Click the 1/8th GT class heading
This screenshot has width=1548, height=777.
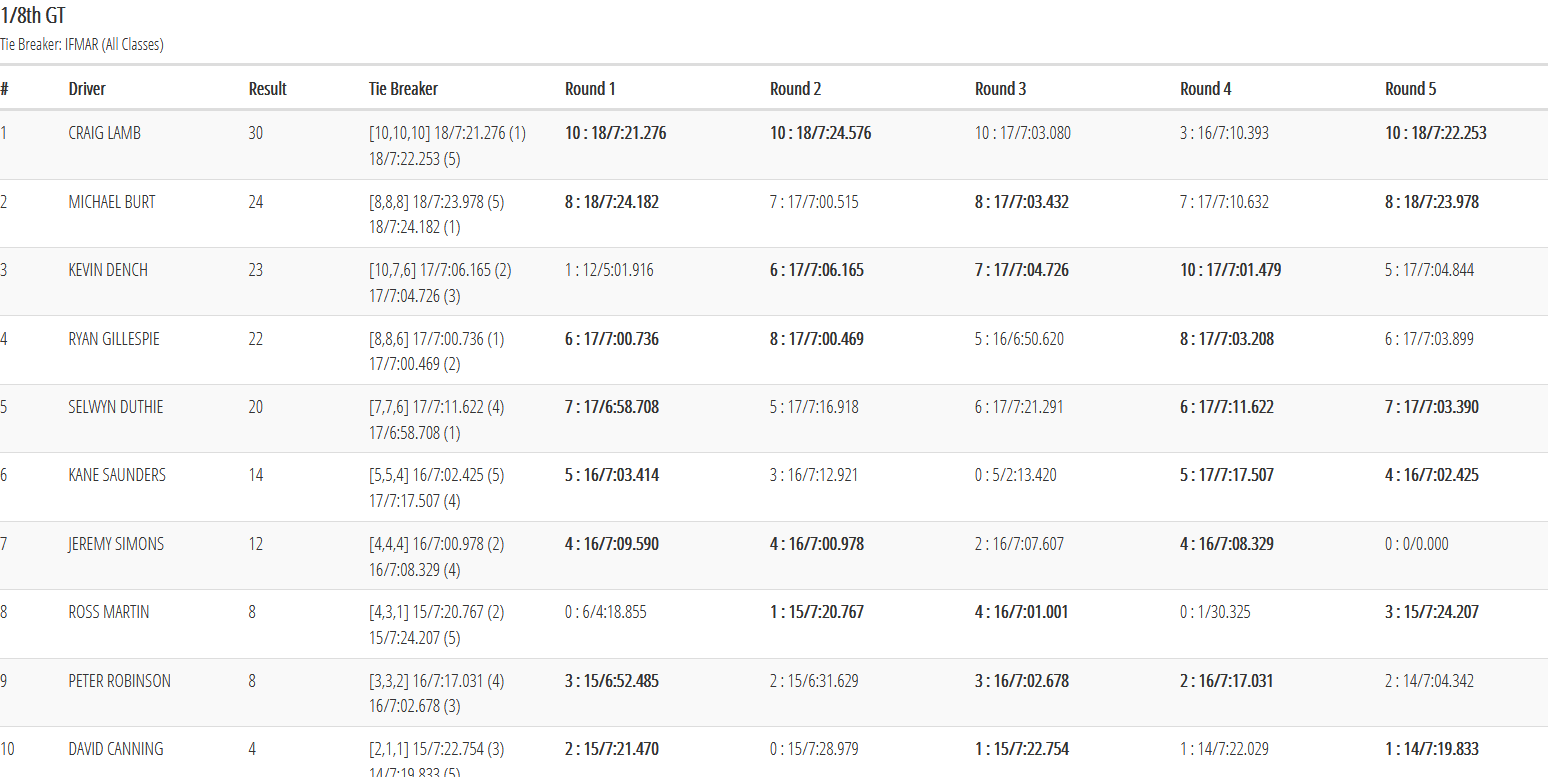(x=34, y=16)
